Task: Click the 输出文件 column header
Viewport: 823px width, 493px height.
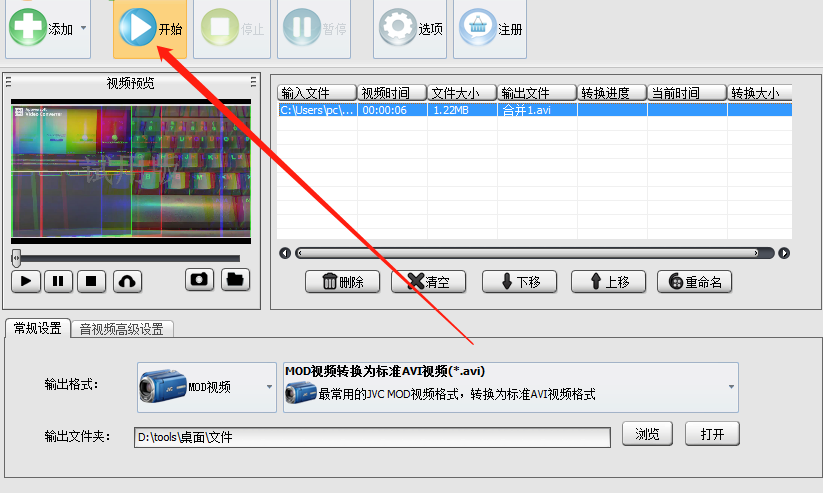Action: tap(537, 93)
